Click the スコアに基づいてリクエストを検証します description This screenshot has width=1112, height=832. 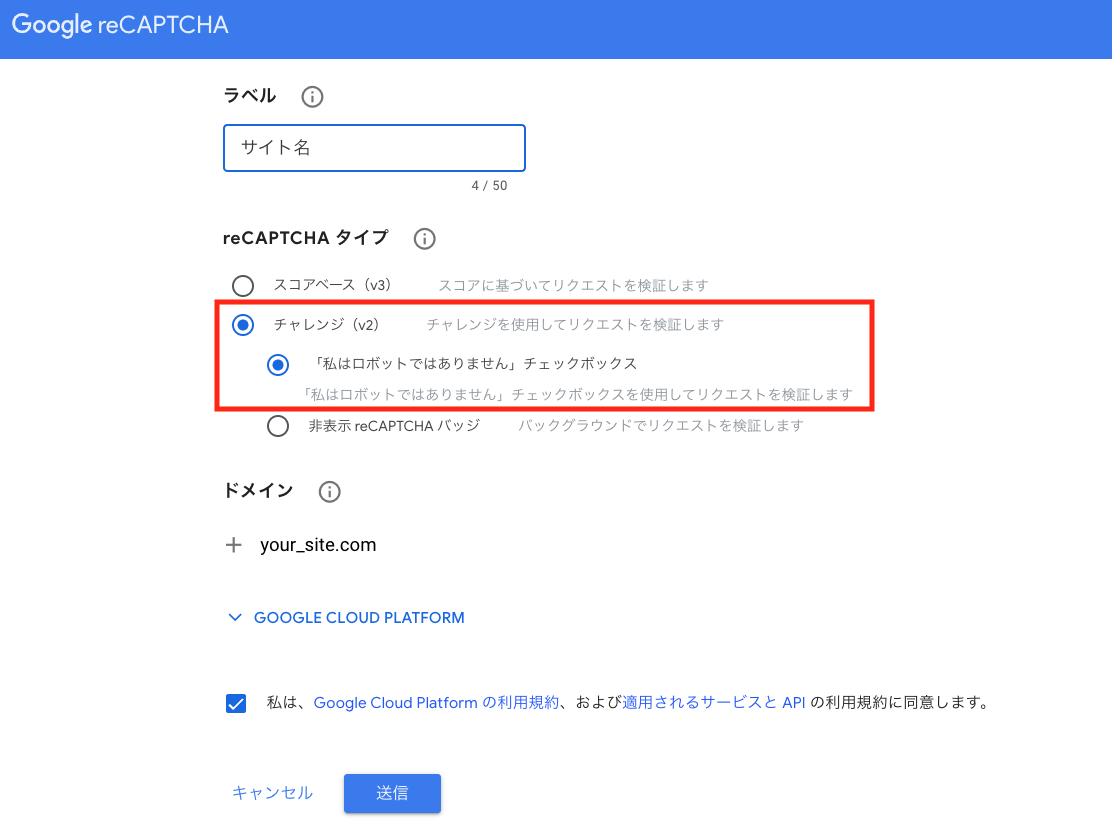pyautogui.click(x=573, y=285)
